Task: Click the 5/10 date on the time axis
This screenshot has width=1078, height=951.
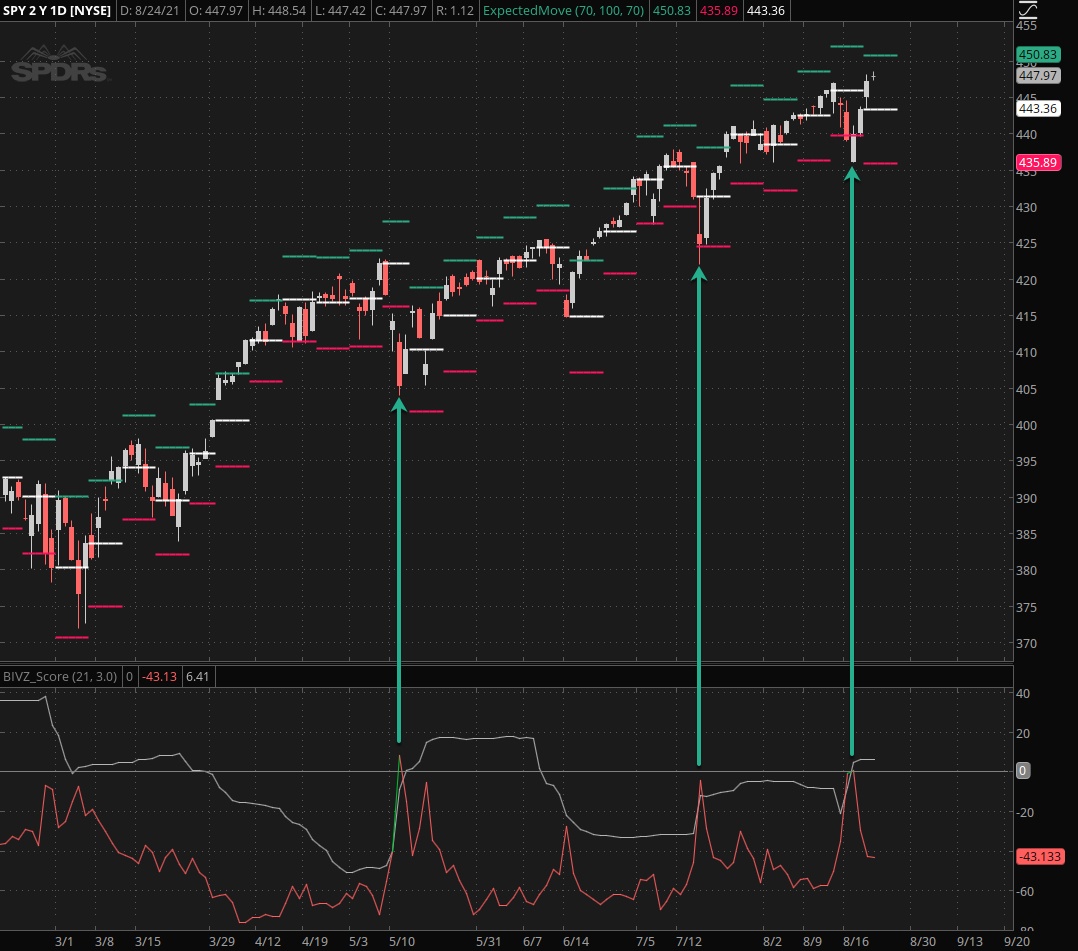Action: pyautogui.click(x=402, y=941)
